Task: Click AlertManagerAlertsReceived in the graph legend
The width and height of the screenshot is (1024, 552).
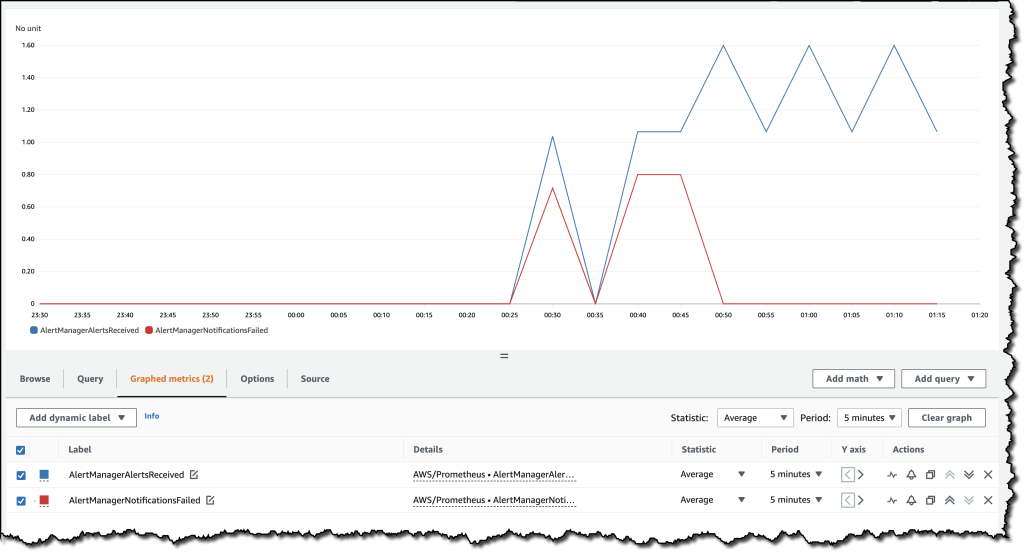Action: (85, 331)
